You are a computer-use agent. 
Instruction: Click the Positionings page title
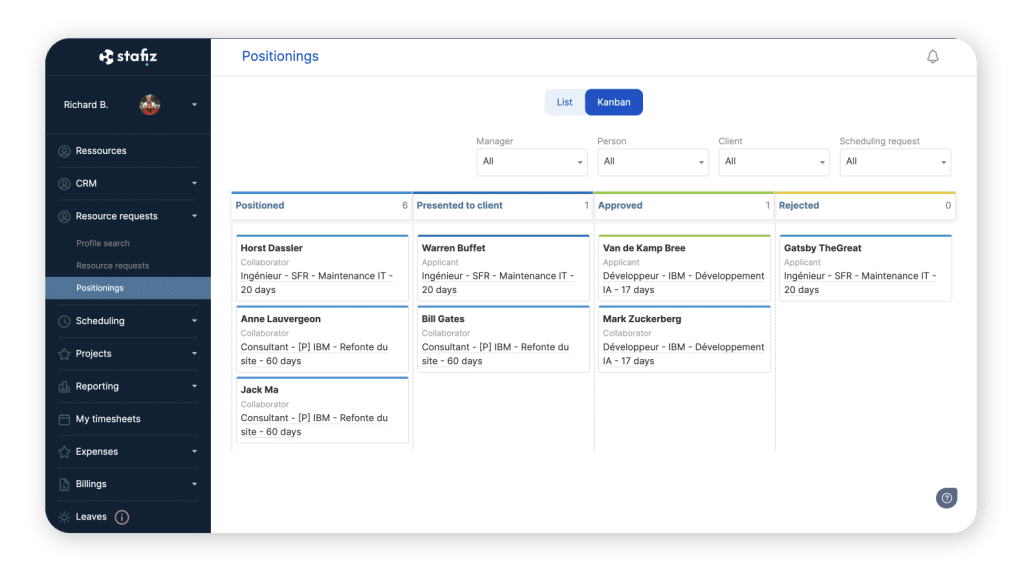click(x=280, y=57)
